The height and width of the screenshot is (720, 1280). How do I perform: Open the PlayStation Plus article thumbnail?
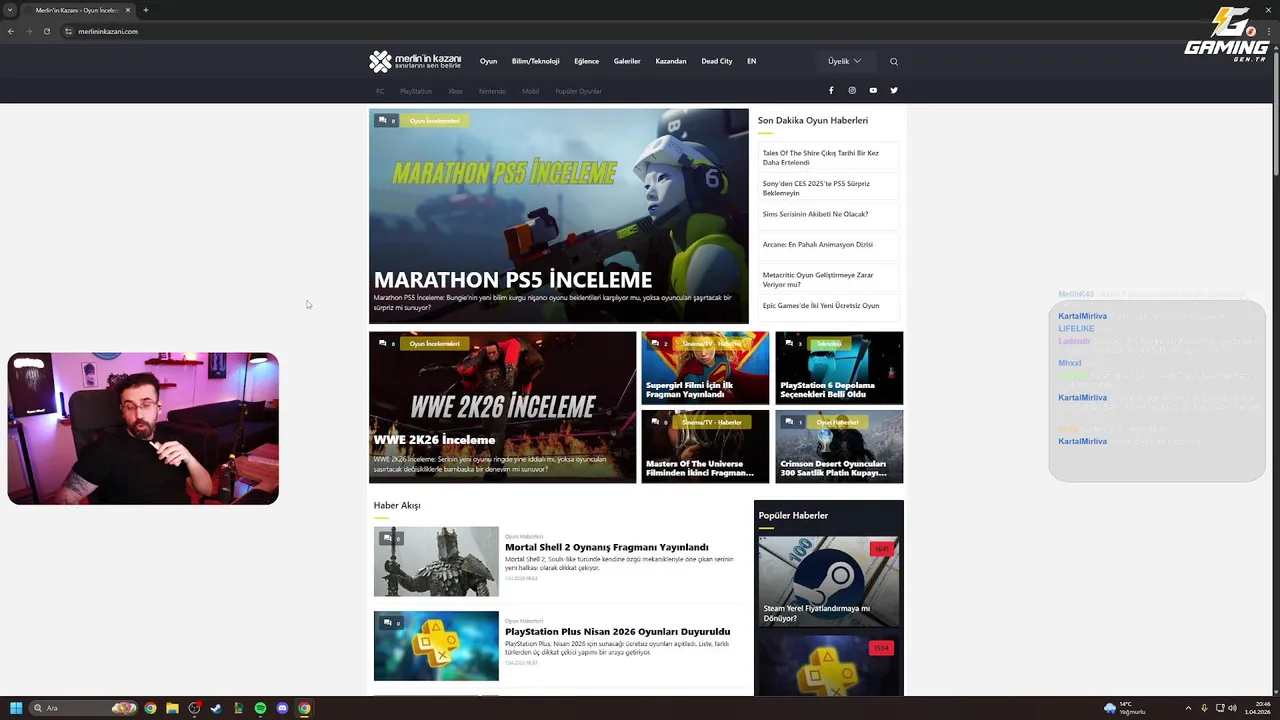click(x=436, y=646)
